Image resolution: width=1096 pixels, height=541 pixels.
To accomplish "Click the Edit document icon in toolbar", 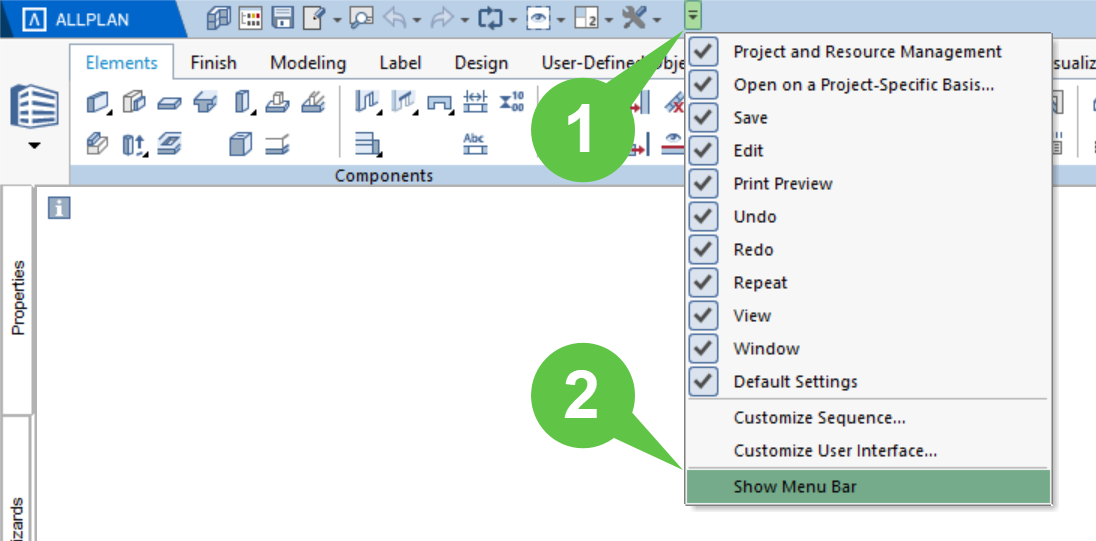I will coord(313,18).
